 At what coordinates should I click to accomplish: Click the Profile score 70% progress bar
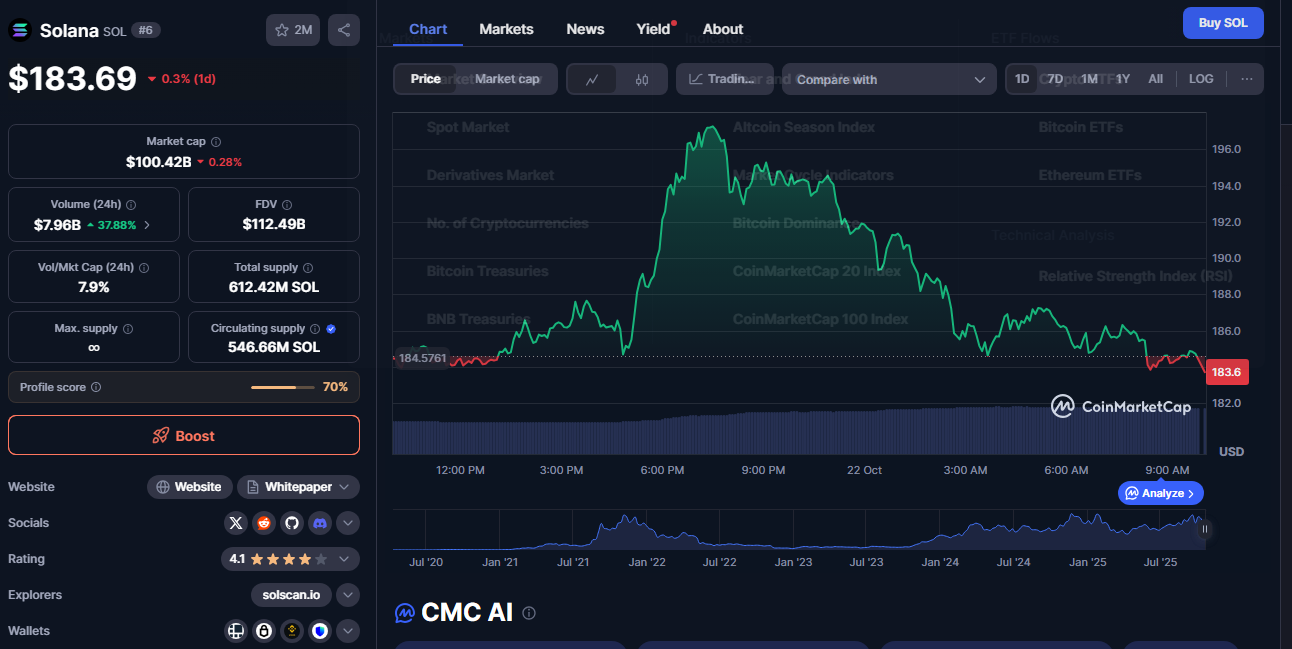(281, 387)
